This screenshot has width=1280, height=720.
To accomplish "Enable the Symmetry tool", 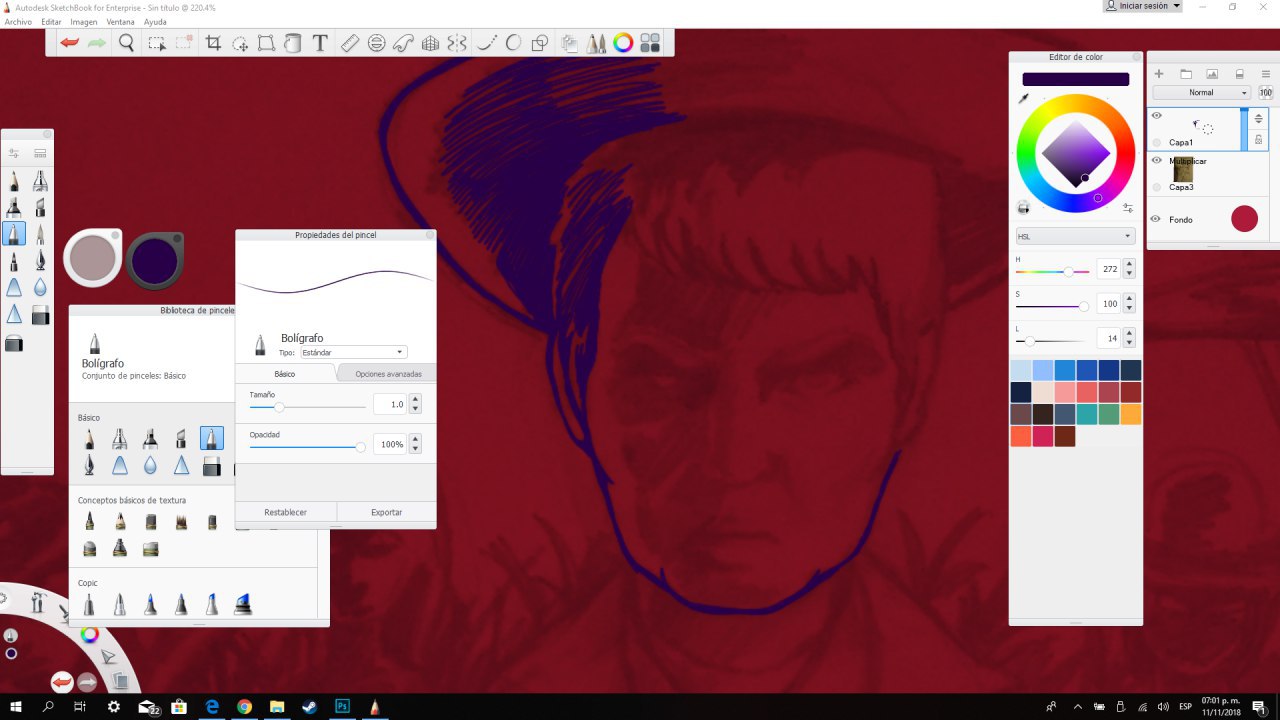I will tap(457, 43).
